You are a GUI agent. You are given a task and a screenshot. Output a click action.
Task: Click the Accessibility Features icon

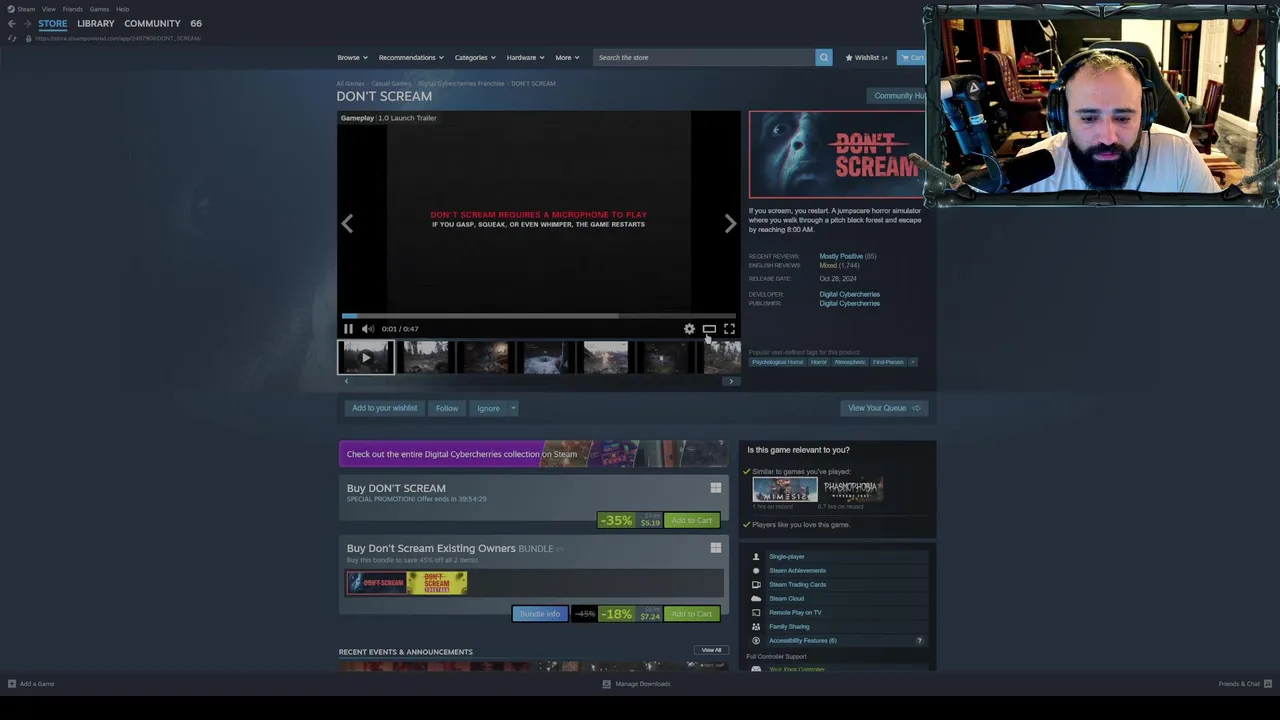pyautogui.click(x=756, y=640)
